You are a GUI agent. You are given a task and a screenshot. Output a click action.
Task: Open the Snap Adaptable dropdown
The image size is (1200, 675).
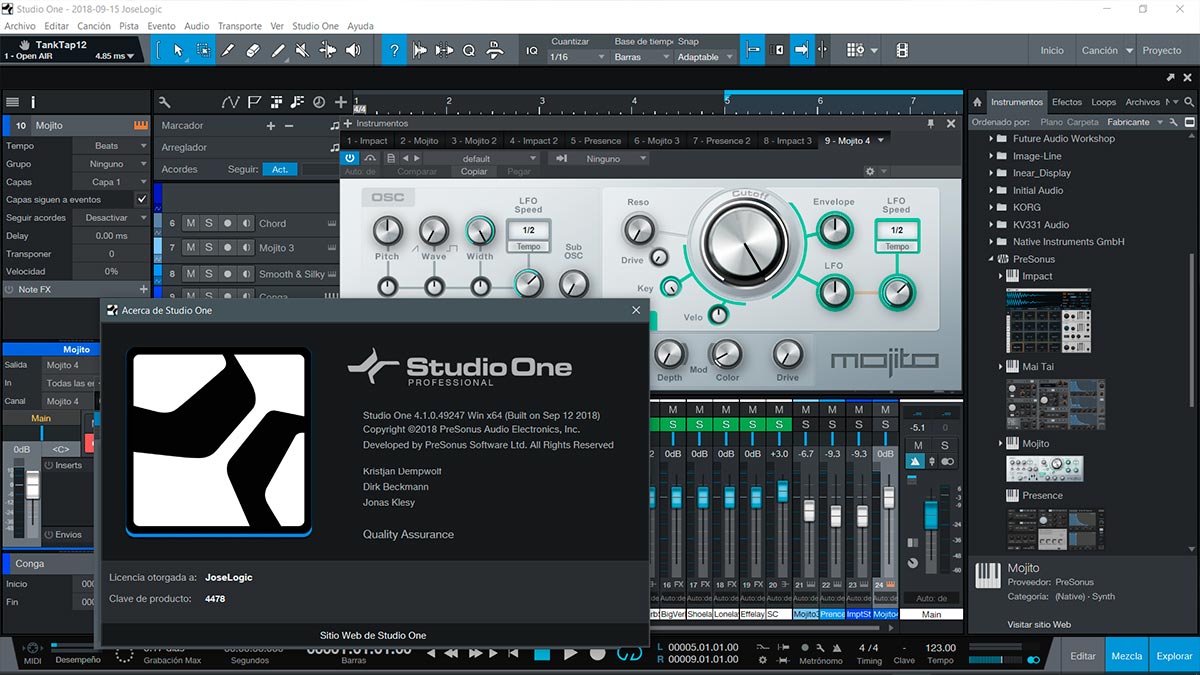(704, 57)
